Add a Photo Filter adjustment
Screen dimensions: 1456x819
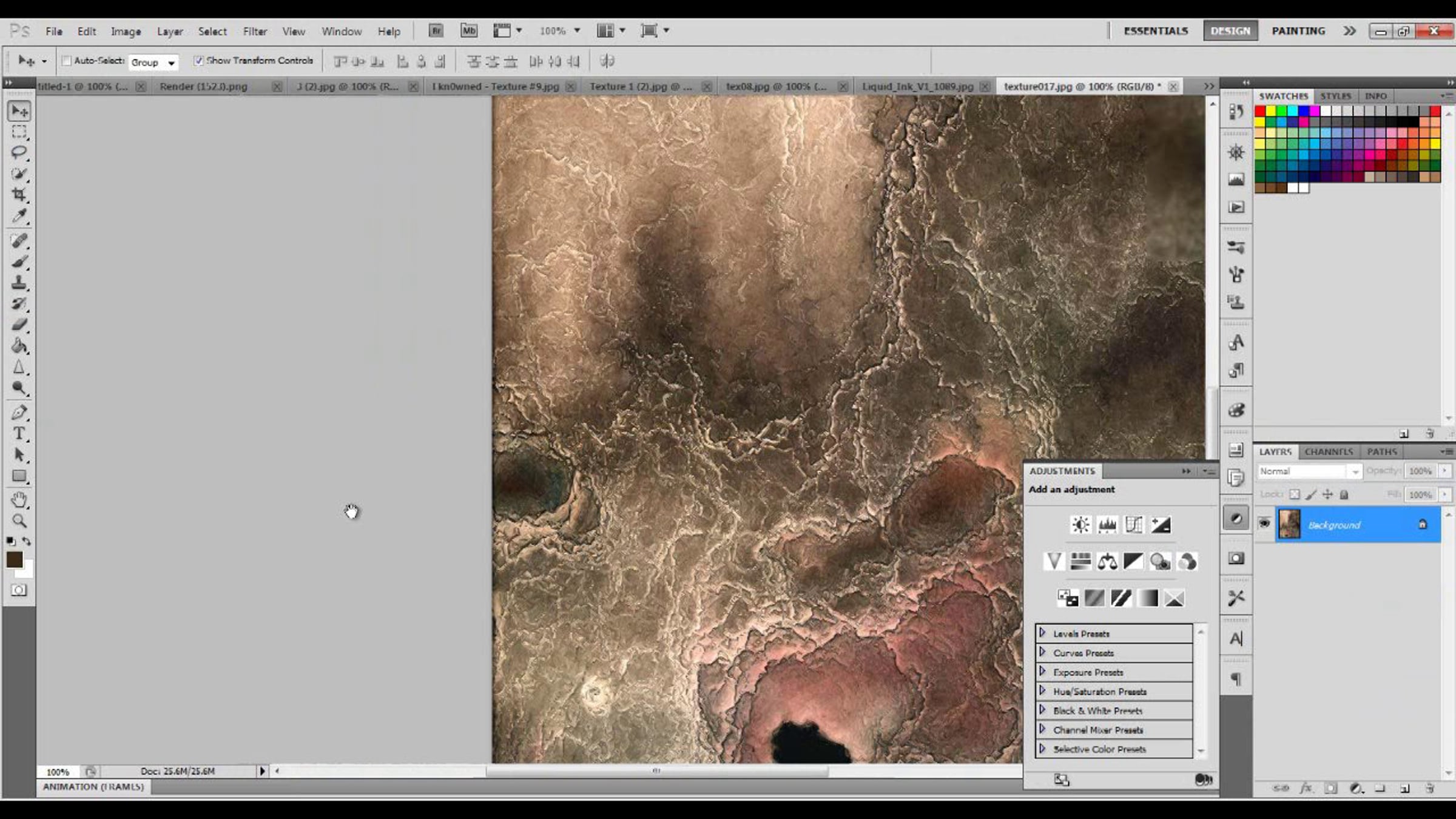tap(1160, 561)
